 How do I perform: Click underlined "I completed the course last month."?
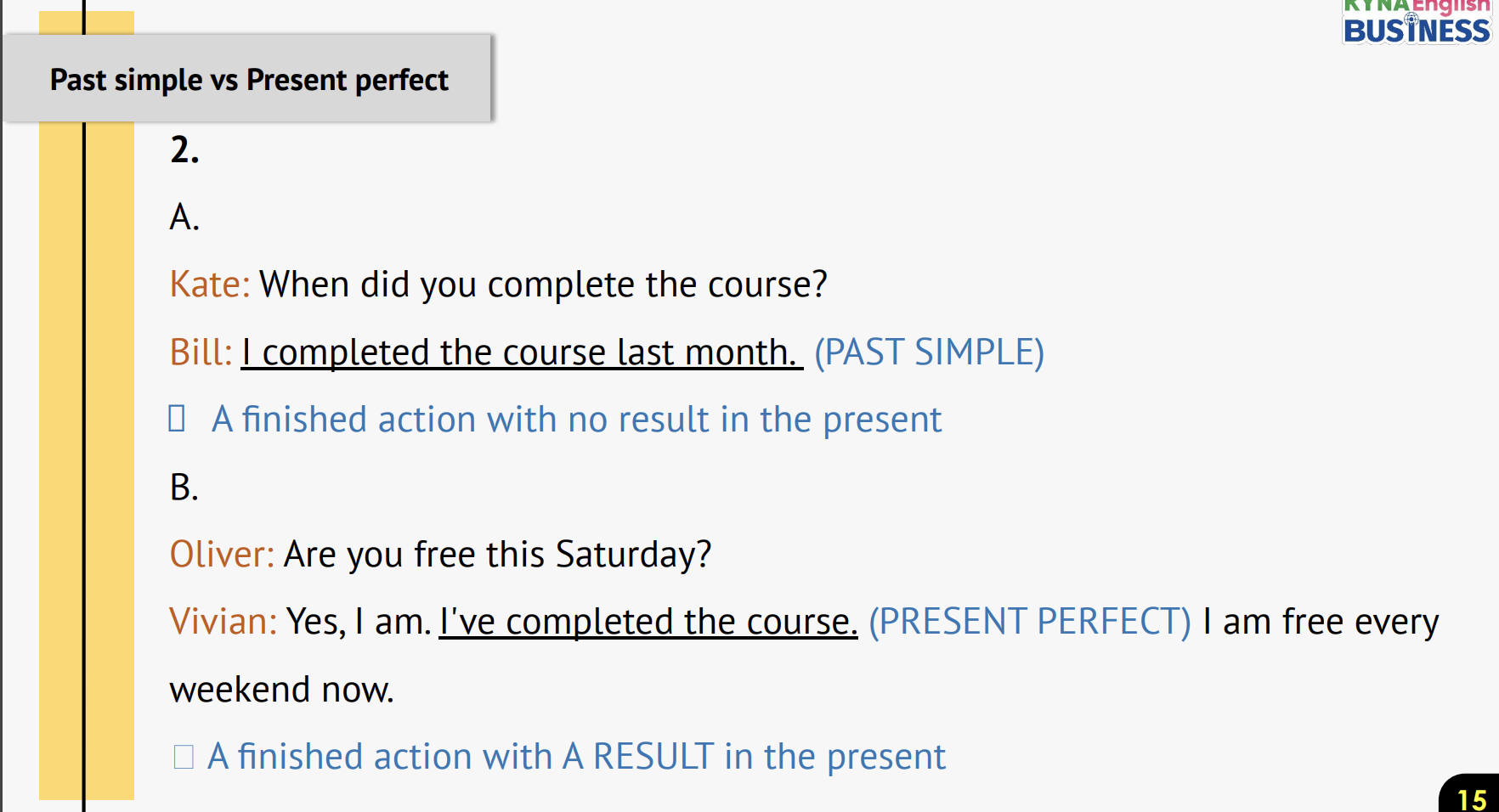click(521, 352)
